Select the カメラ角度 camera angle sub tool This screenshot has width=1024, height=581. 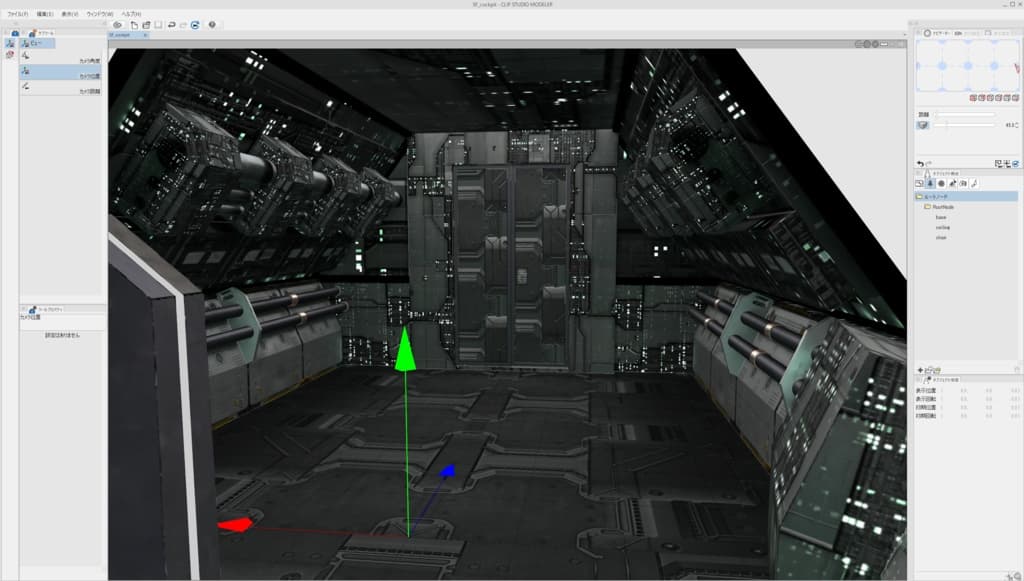60,57
